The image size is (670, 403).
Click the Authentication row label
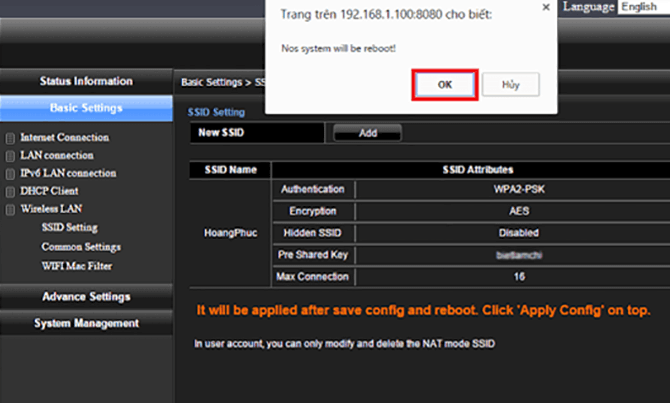click(x=313, y=189)
